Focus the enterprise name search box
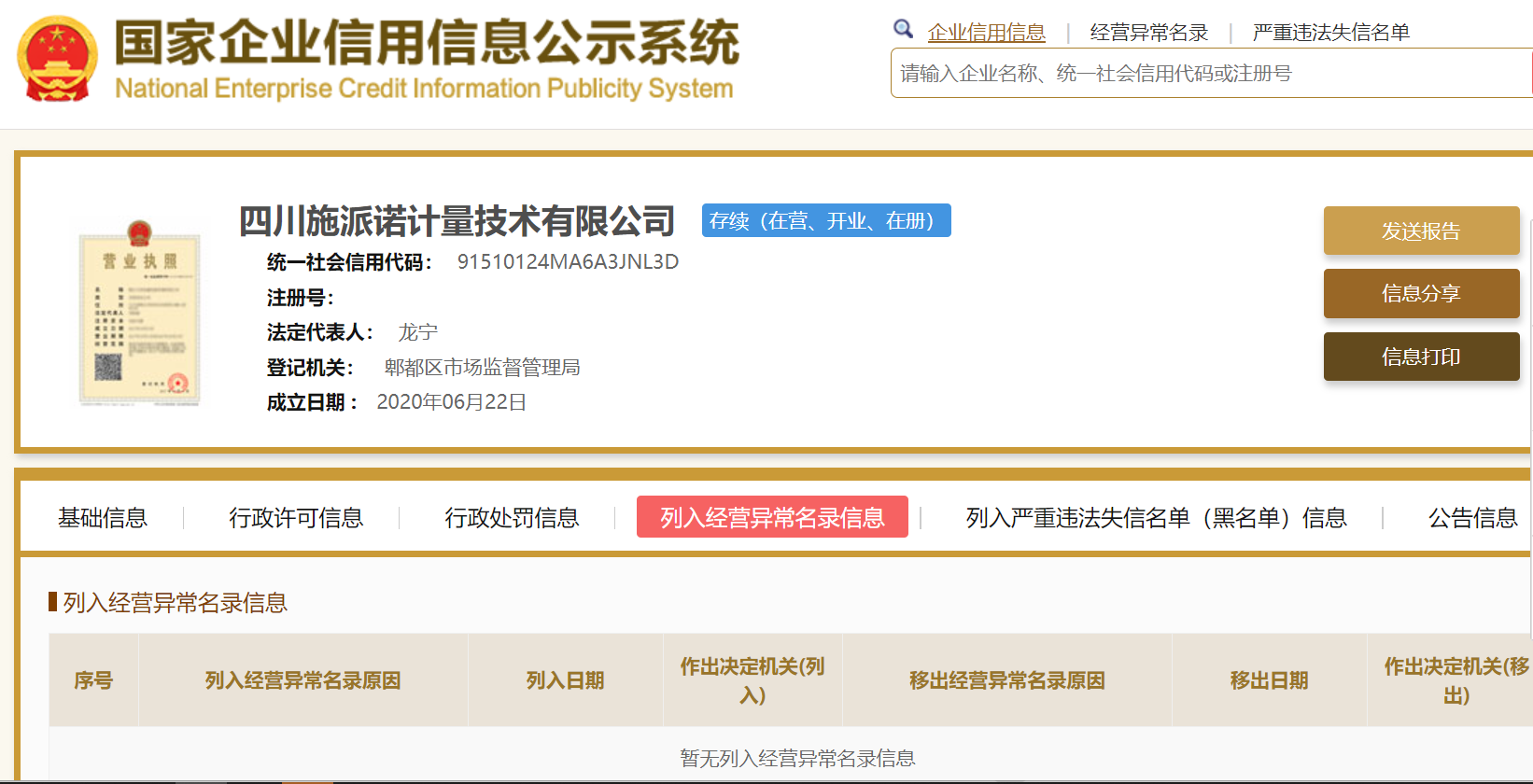 pyautogui.click(x=1211, y=74)
